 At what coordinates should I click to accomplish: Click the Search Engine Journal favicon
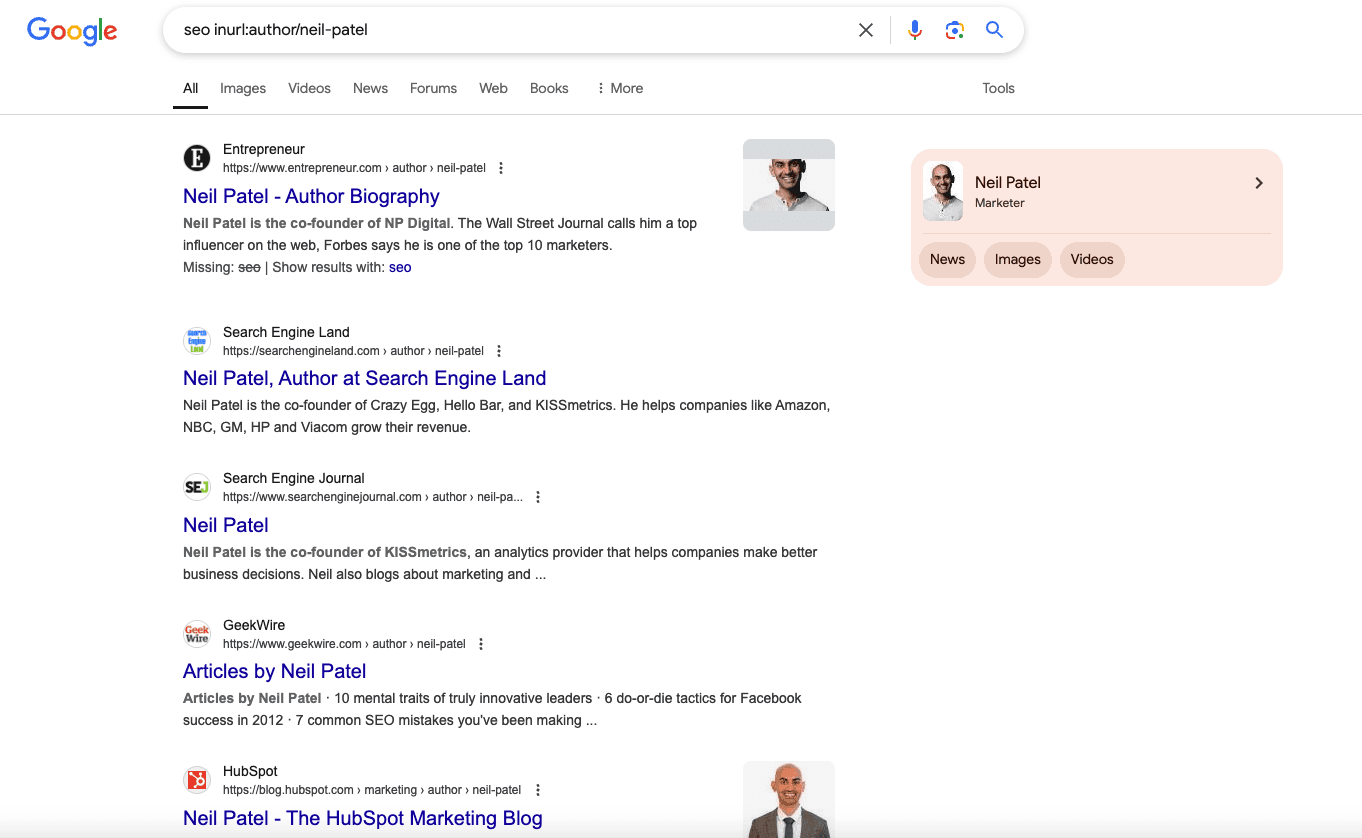(197, 487)
